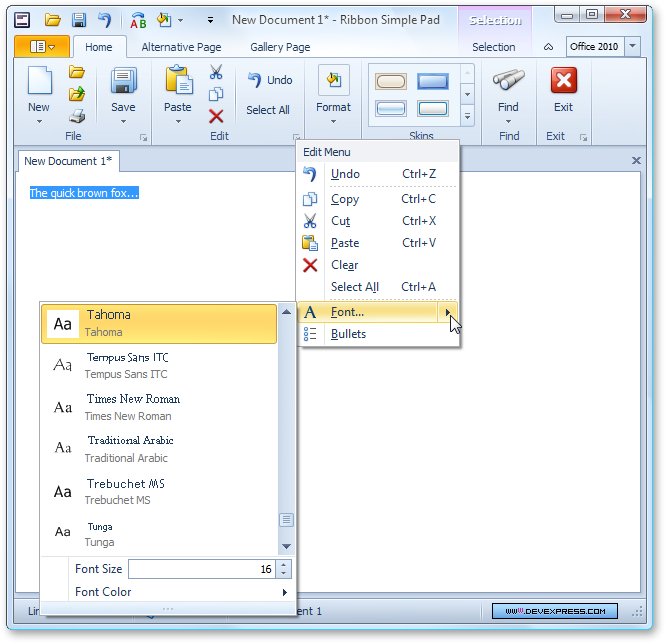Click the Undo button in ribbon
Image resolution: width=666 pixels, height=644 pixels.
click(x=270, y=80)
